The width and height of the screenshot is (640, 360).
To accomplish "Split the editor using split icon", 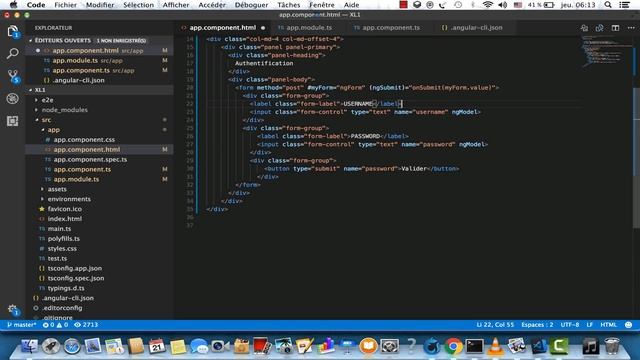I will [x=615, y=28].
